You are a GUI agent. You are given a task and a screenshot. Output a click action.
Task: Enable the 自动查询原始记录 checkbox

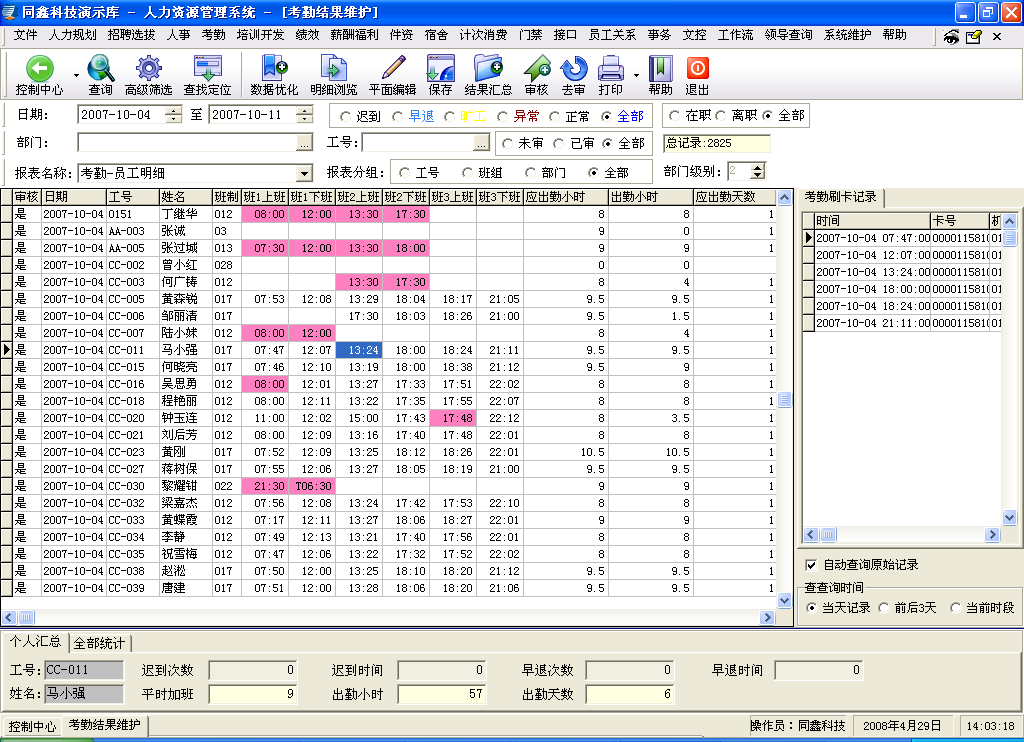[811, 565]
